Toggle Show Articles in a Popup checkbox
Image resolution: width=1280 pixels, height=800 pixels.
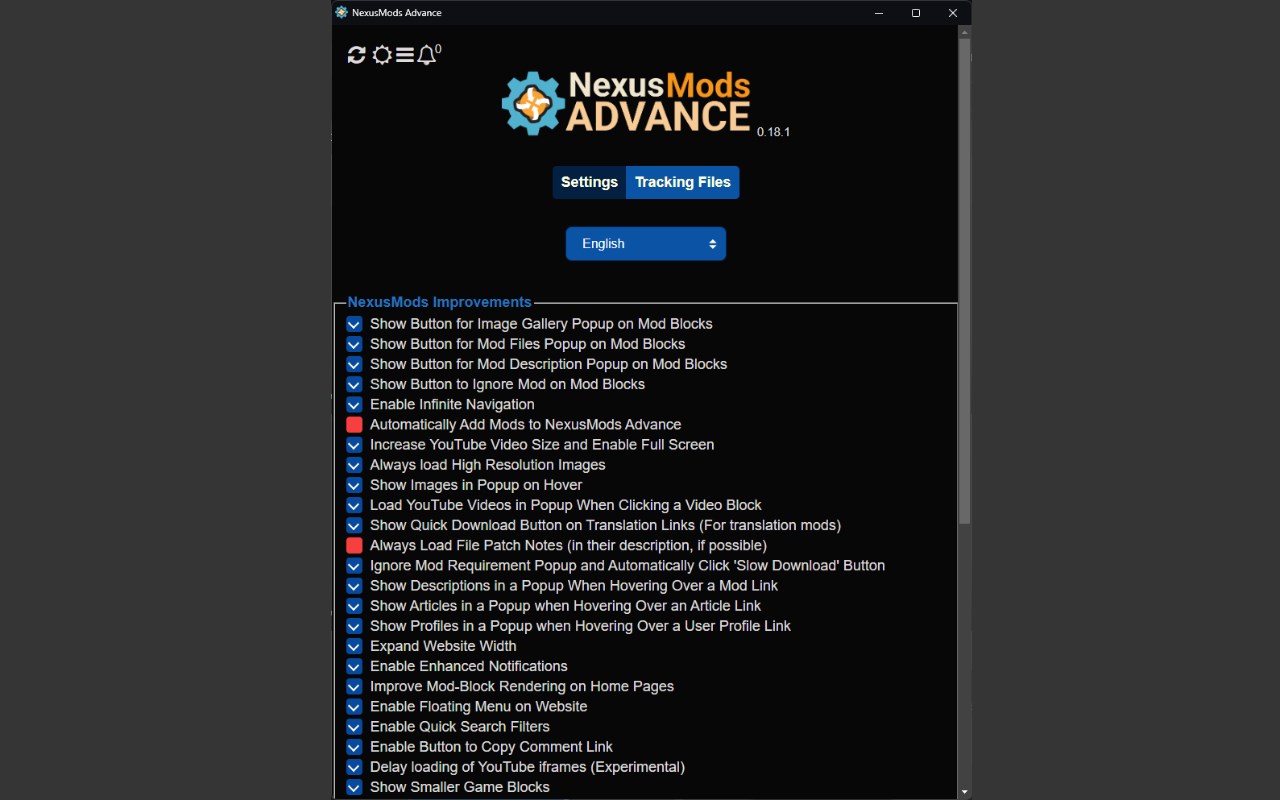(354, 606)
